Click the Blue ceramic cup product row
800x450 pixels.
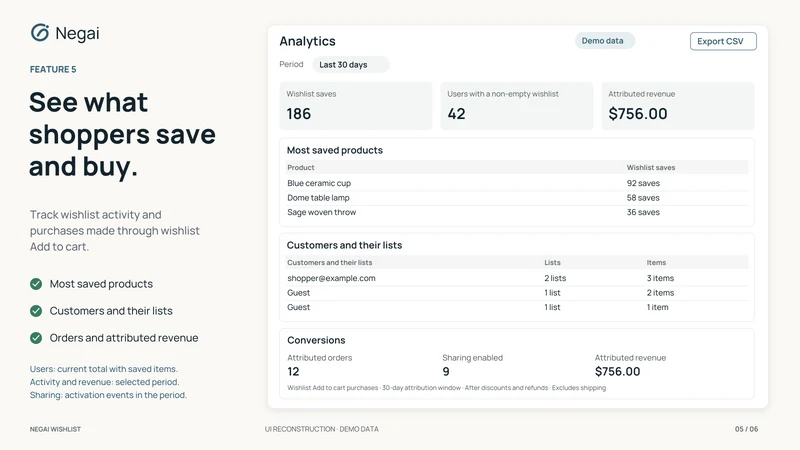[x=517, y=183]
